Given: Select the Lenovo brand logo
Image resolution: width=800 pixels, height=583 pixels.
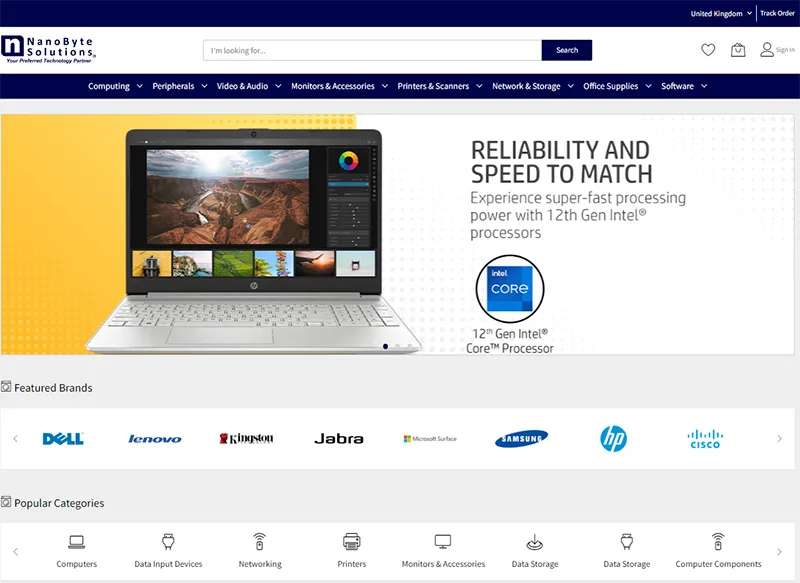Looking at the screenshot, I should [x=155, y=439].
